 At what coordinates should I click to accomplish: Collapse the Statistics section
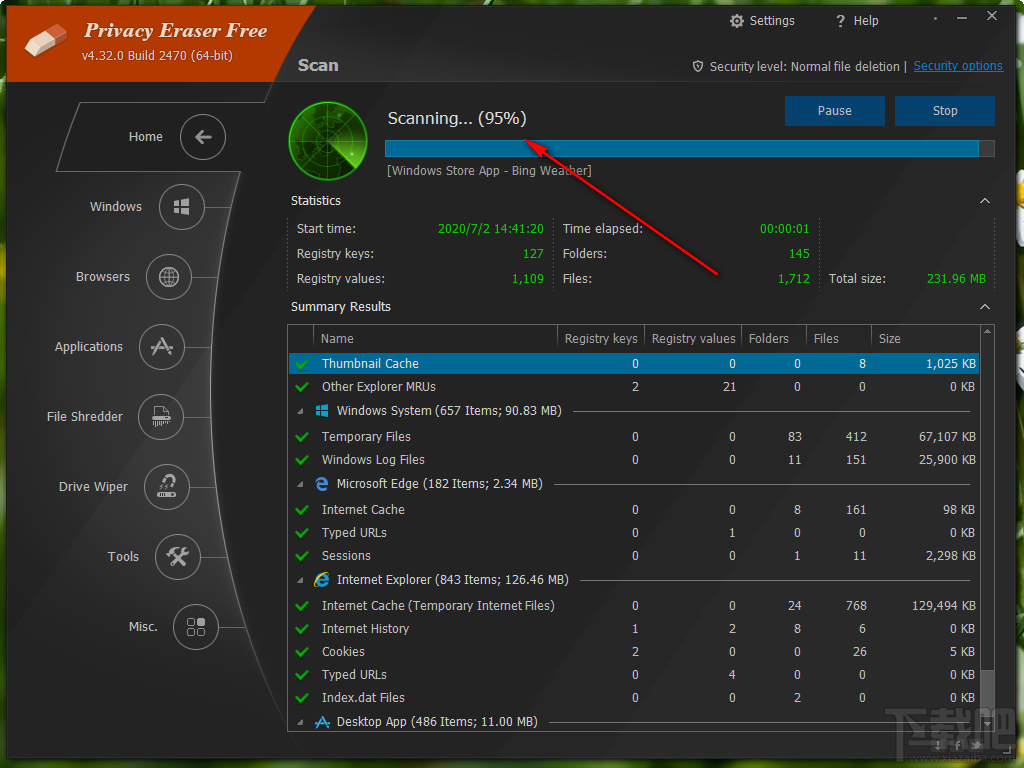(985, 200)
